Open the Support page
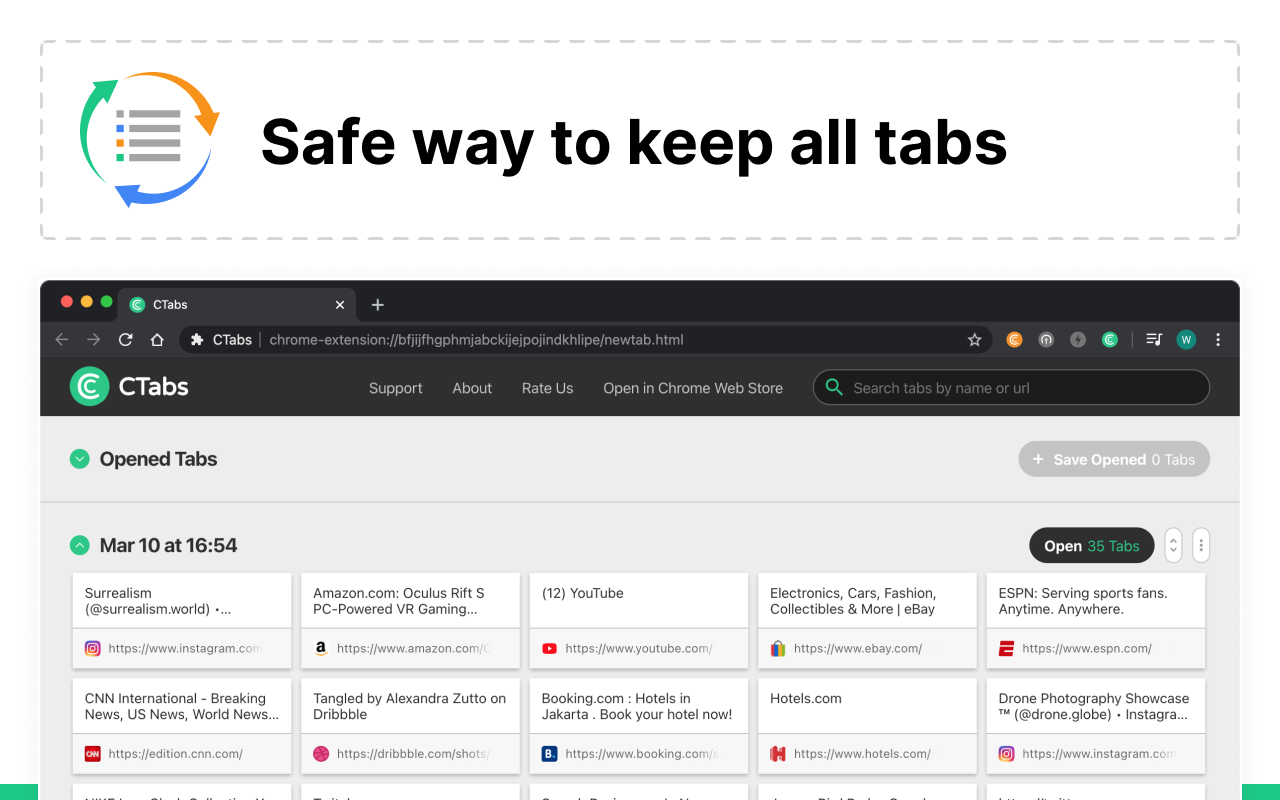1280x800 pixels. click(x=395, y=388)
